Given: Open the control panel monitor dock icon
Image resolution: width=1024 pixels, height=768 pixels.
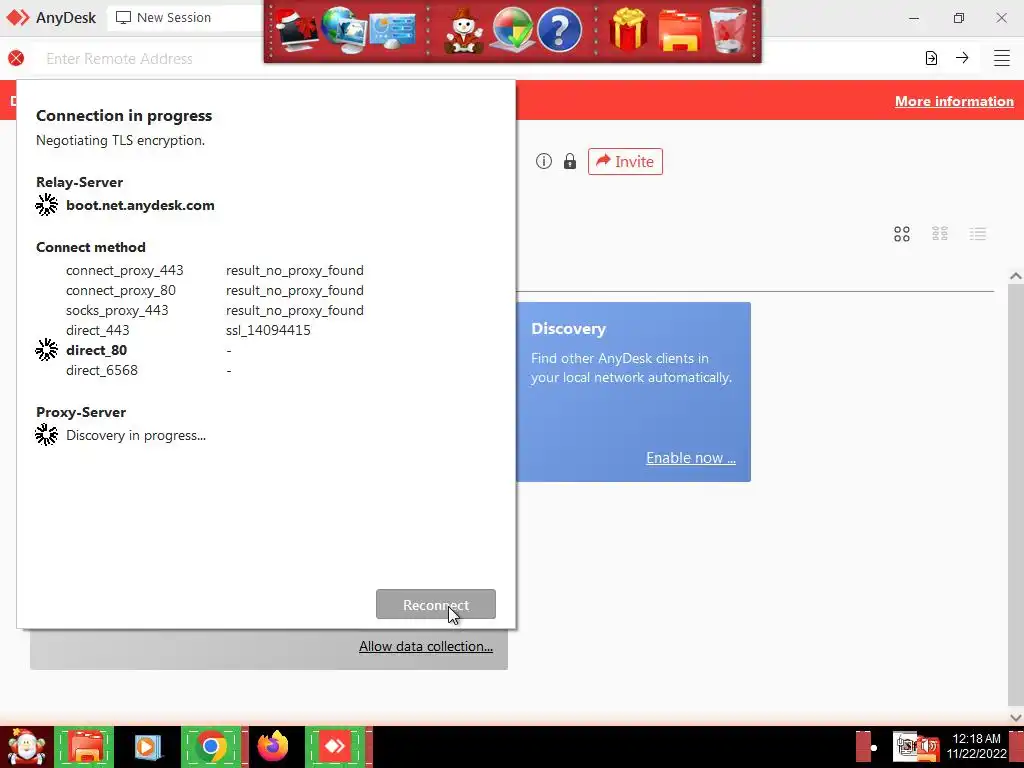Looking at the screenshot, I should click(392, 29).
